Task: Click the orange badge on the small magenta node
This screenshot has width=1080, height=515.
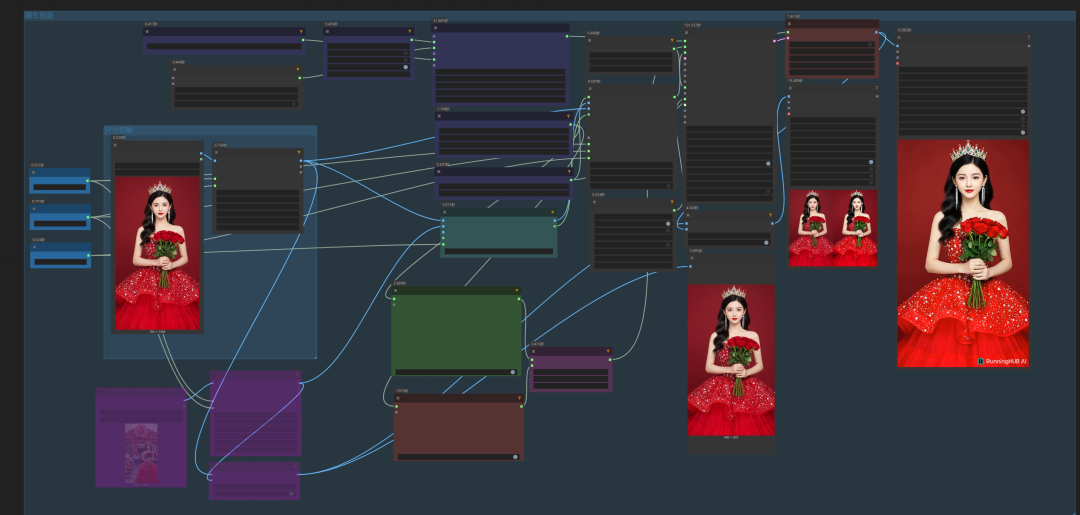Action: [608, 351]
